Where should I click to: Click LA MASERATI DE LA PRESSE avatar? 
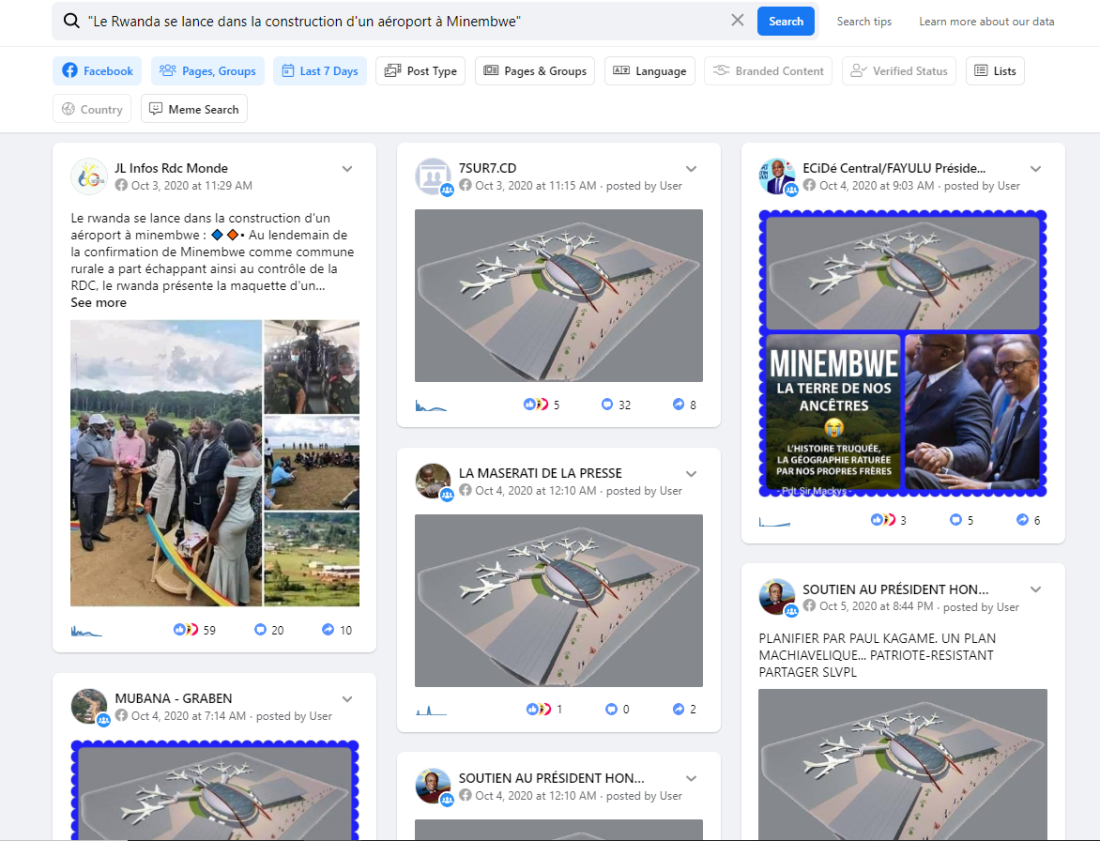[x=433, y=481]
